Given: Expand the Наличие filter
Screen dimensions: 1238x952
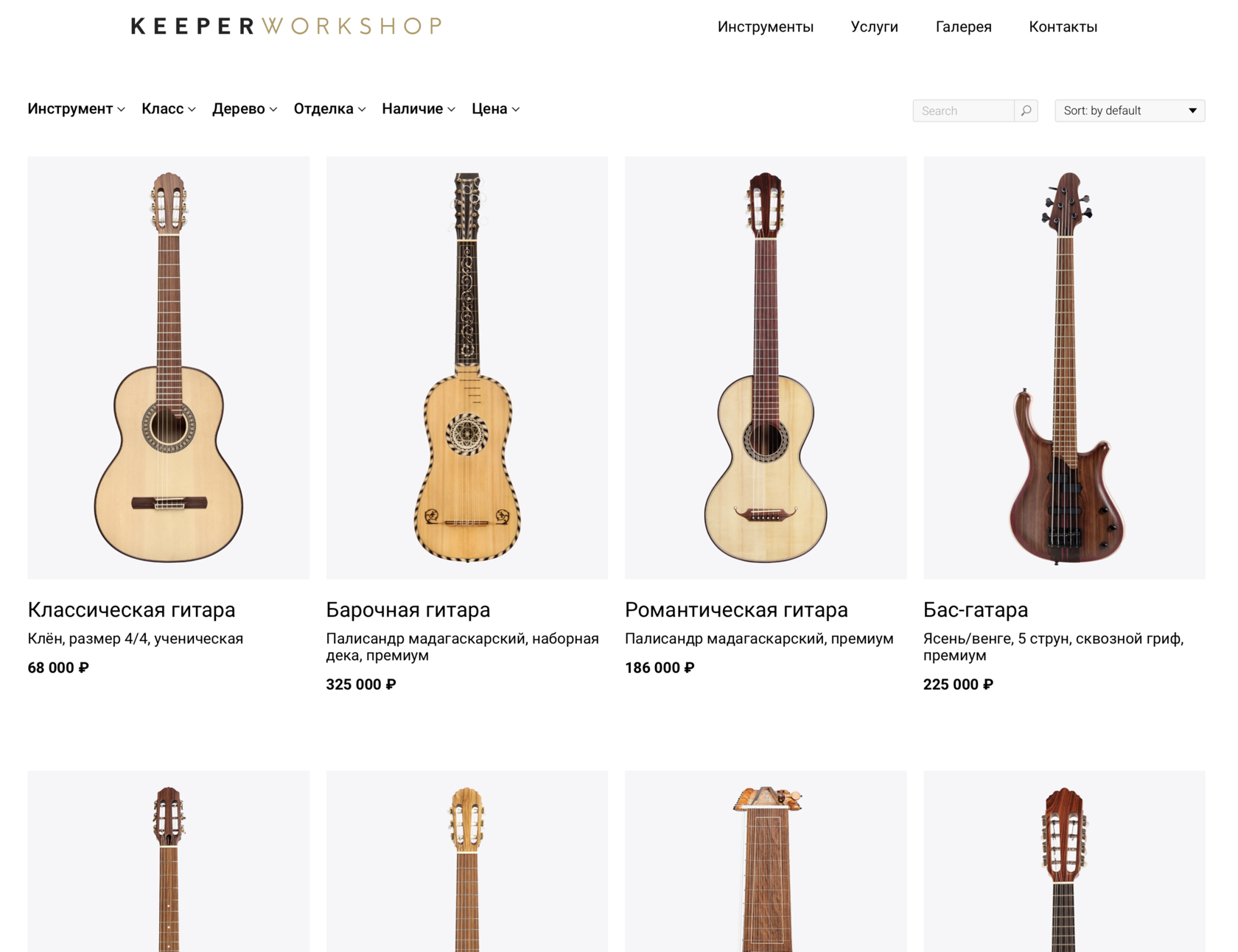Looking at the screenshot, I should pos(419,109).
